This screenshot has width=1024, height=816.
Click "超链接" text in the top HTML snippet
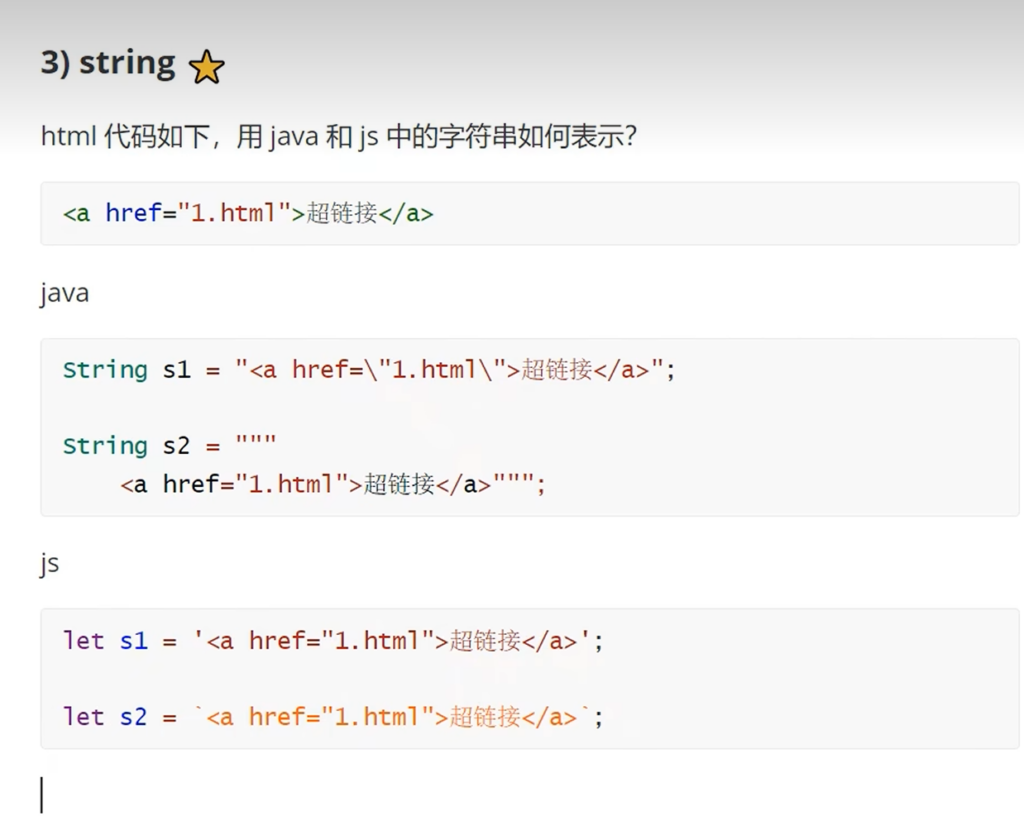tap(342, 213)
